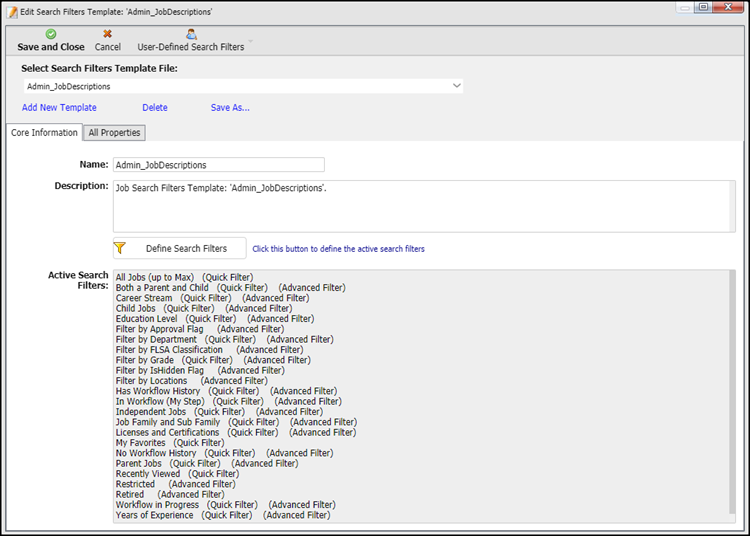Screen dimensions: 750x536
Task: Choose the Save As... link
Action: 230,108
